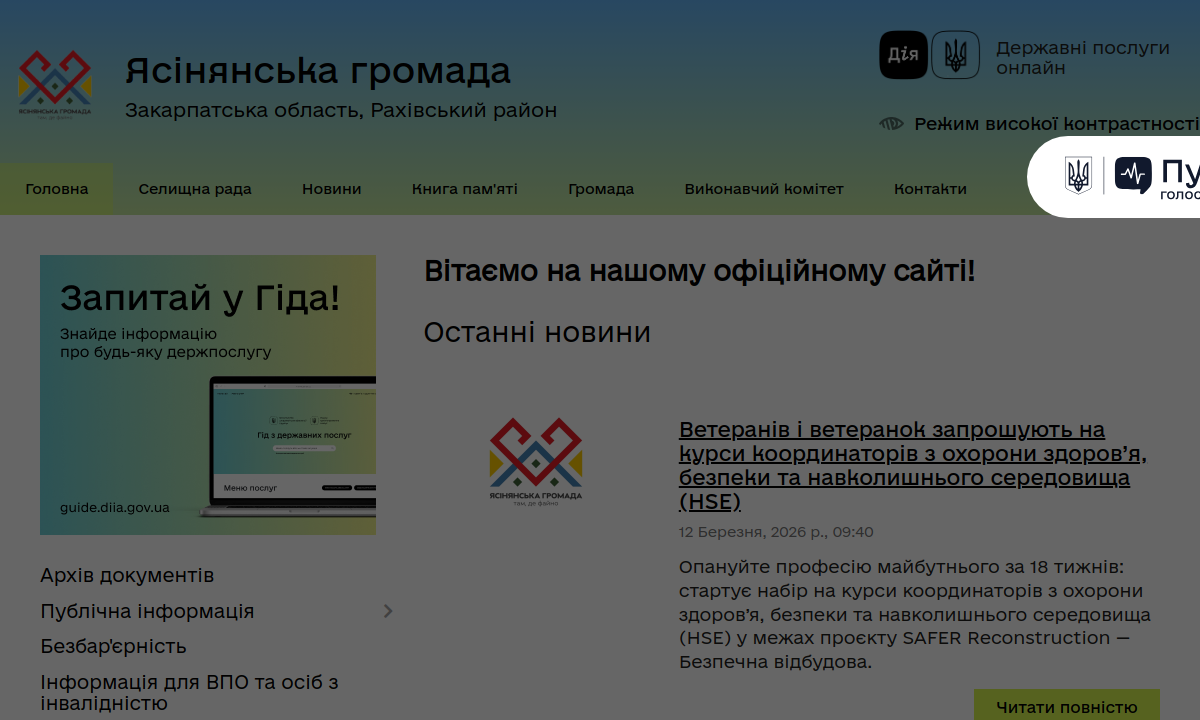The height and width of the screenshot is (720, 1200).
Task: Click the trident icon in the pulse widget
Action: point(1078,175)
